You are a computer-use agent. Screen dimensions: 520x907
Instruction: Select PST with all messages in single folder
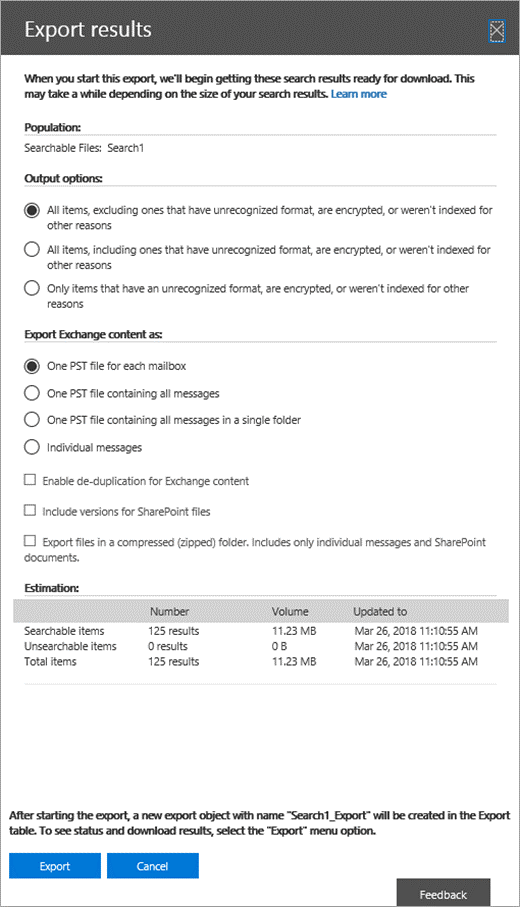(x=32, y=419)
